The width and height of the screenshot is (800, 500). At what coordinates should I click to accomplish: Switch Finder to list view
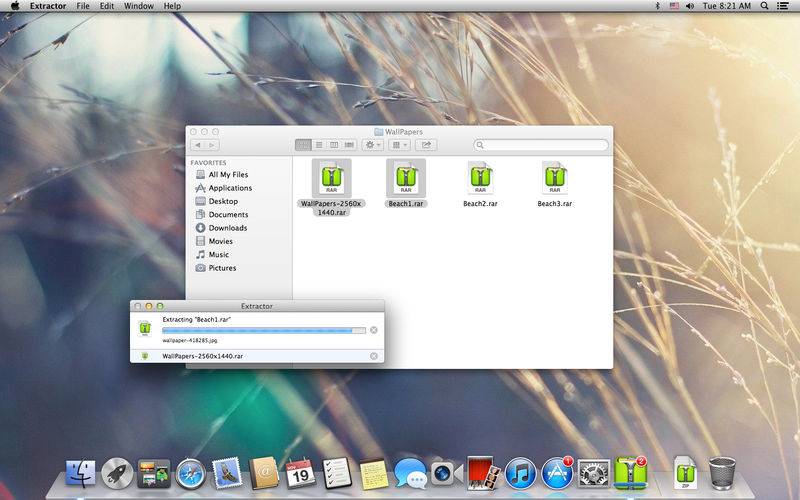point(319,145)
